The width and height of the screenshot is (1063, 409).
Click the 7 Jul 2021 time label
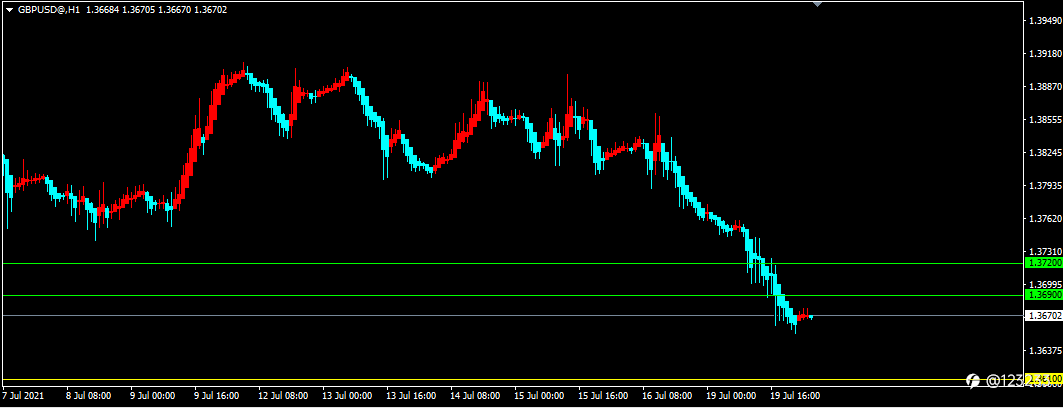(x=22, y=396)
